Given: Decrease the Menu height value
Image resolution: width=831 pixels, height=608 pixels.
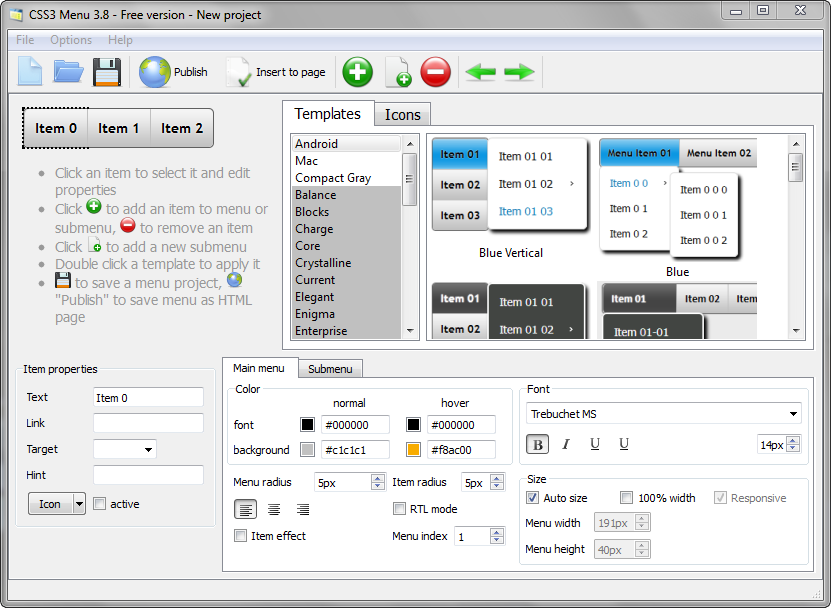Looking at the screenshot, I should click(x=642, y=553).
